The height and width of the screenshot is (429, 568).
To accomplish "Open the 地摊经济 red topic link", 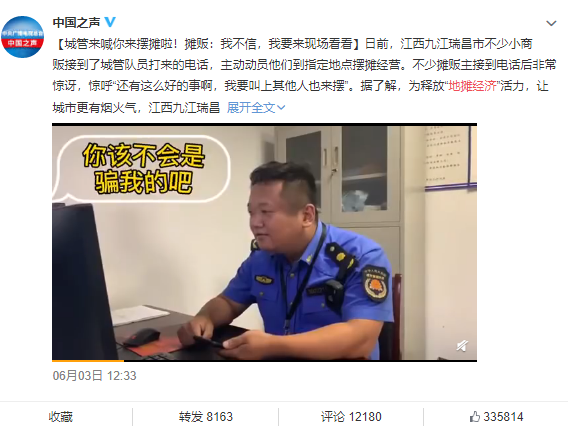I will point(472,86).
